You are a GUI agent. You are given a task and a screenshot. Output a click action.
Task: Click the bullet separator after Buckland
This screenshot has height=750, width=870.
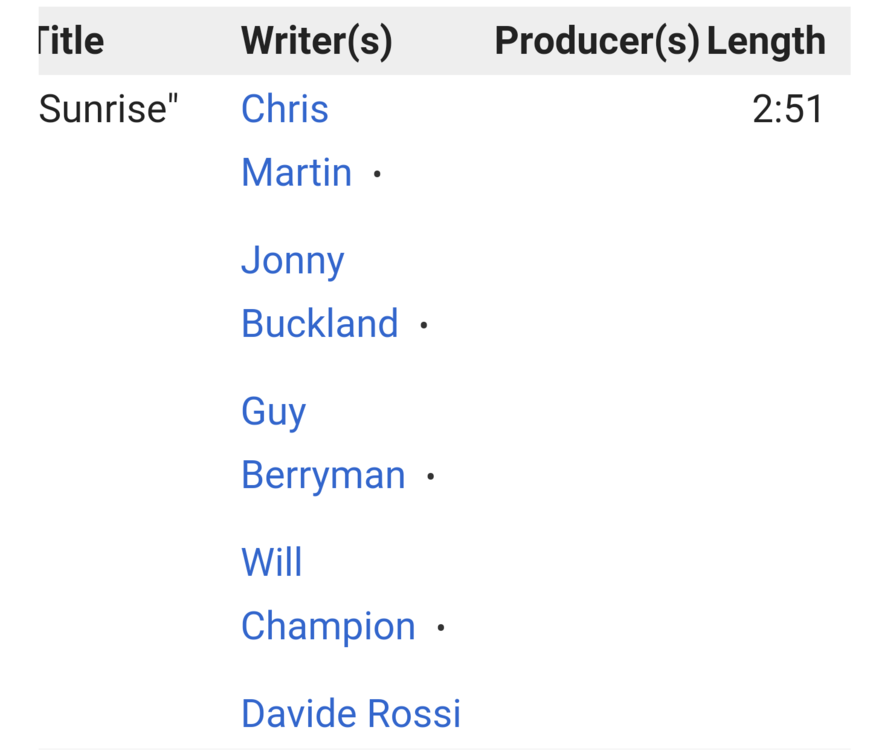424,325
